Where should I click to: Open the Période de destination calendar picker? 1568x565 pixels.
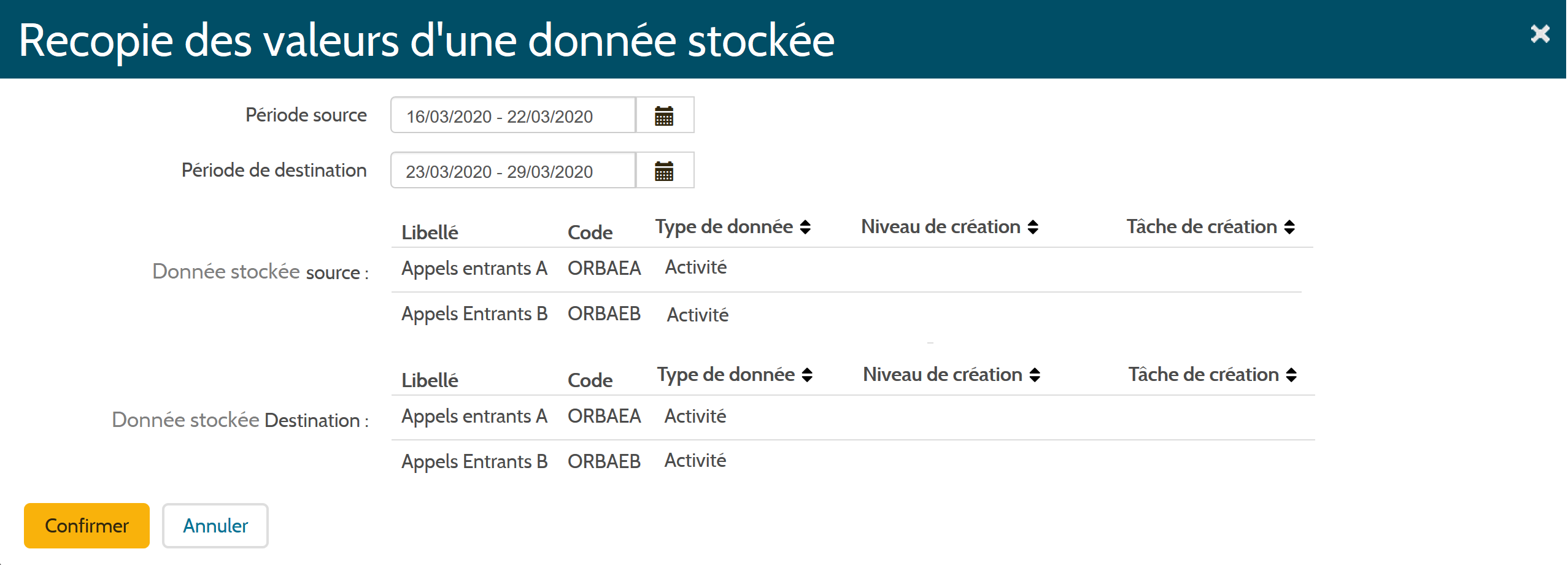[x=664, y=171]
